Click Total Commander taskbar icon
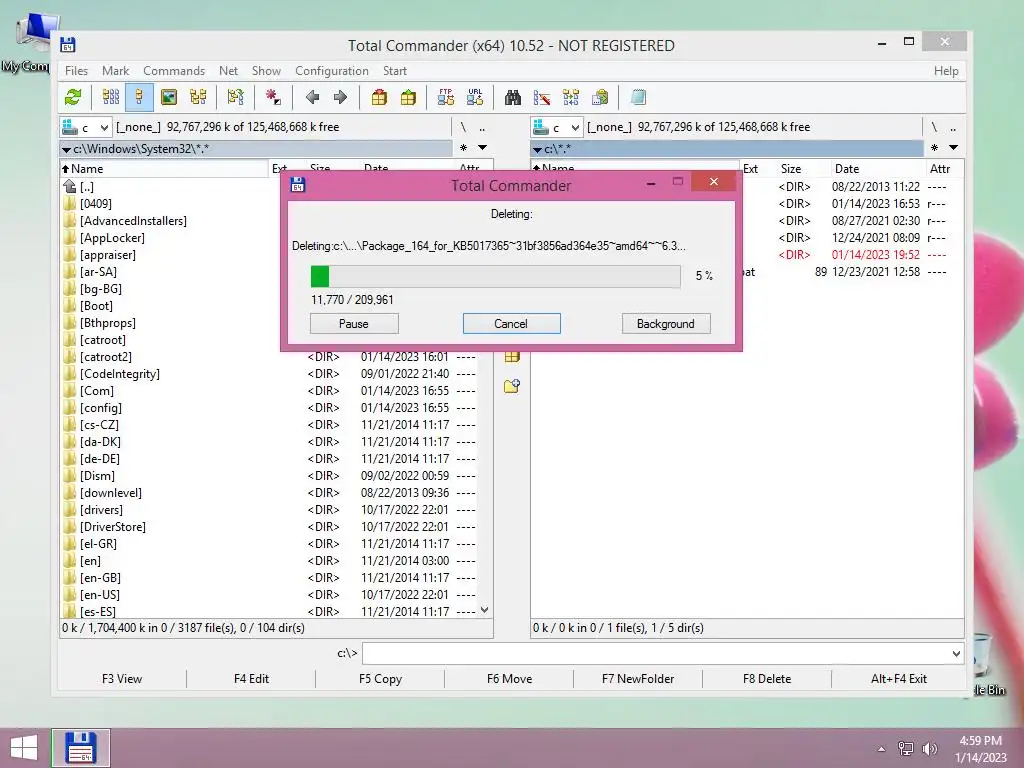 pos(81,748)
